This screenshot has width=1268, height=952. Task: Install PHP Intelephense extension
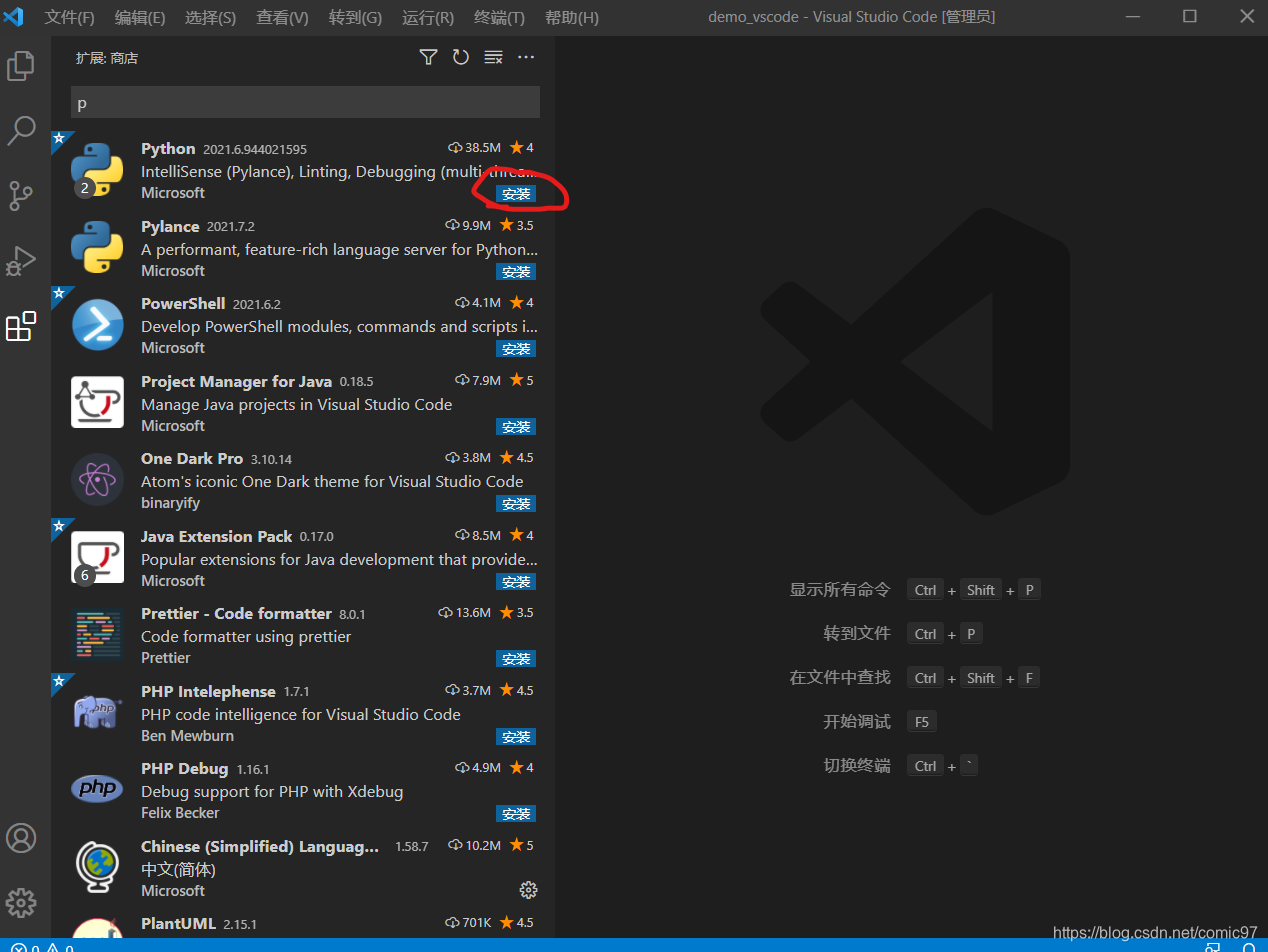pyautogui.click(x=516, y=737)
